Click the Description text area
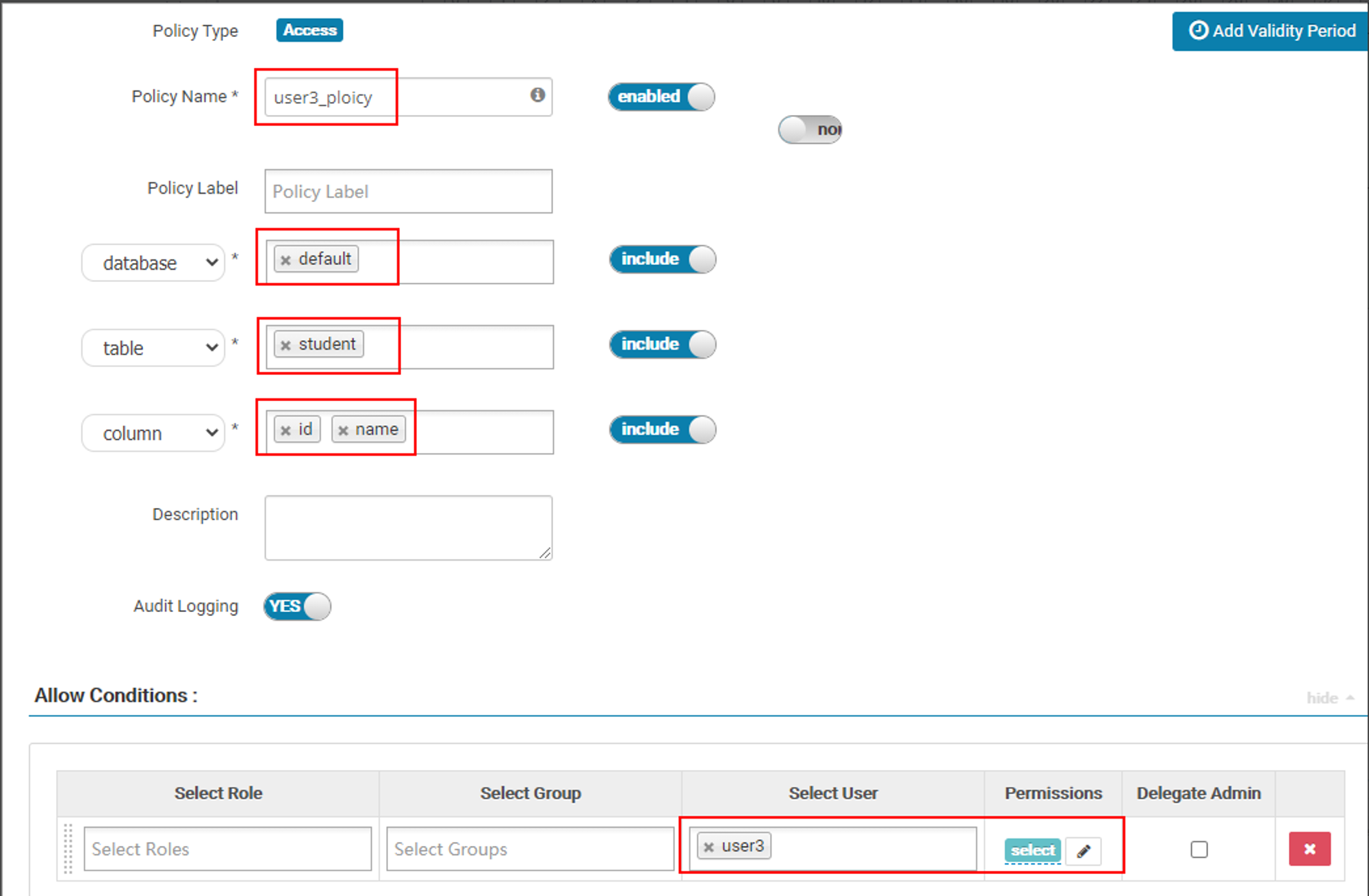1369x896 pixels. point(409,528)
